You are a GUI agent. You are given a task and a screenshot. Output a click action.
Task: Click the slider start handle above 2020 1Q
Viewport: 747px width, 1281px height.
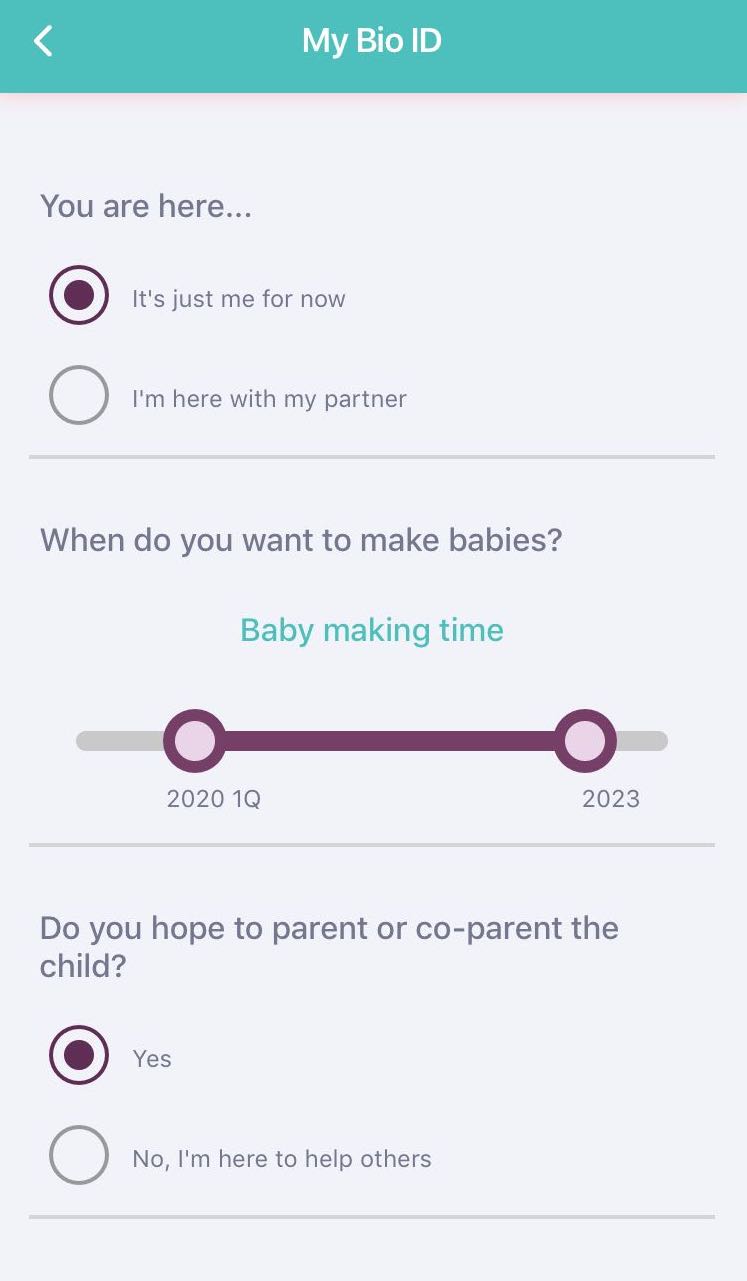[195, 741]
